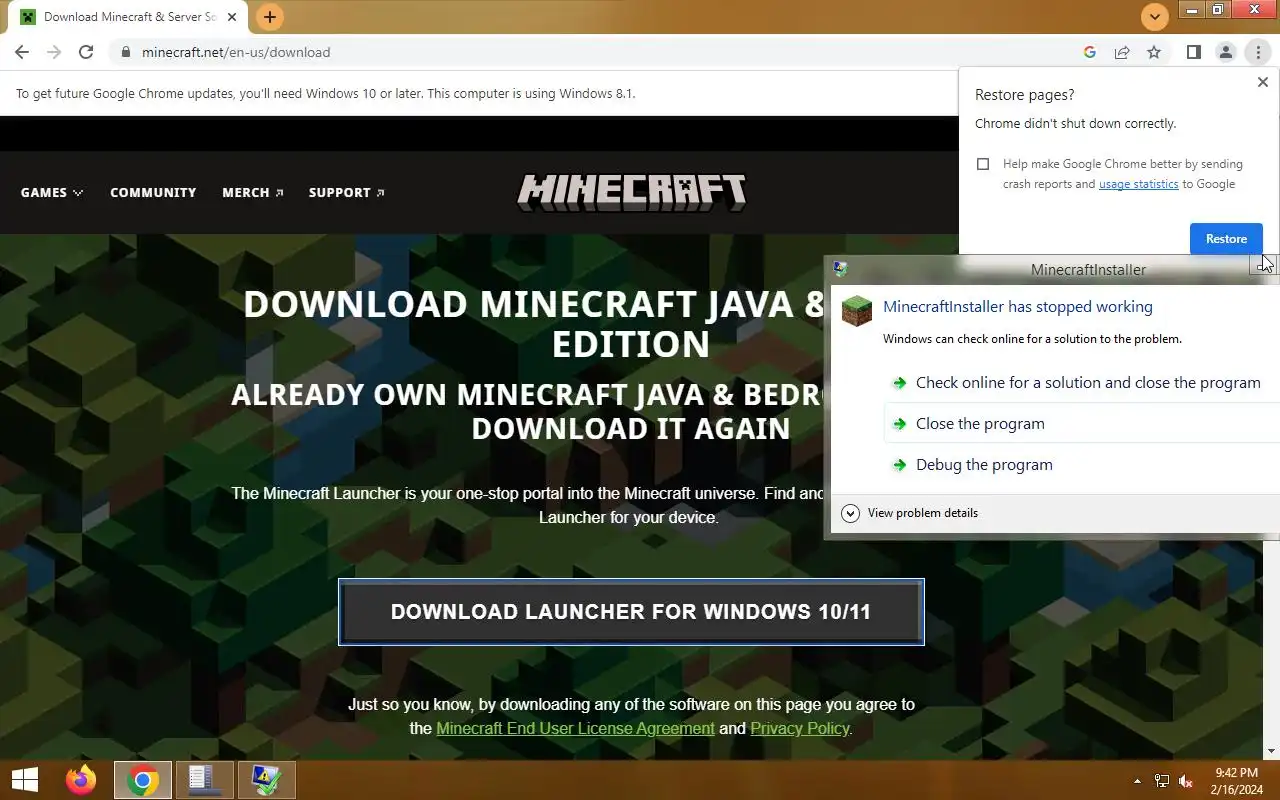Show hidden system tray icons
1280x800 pixels.
(x=1137, y=781)
